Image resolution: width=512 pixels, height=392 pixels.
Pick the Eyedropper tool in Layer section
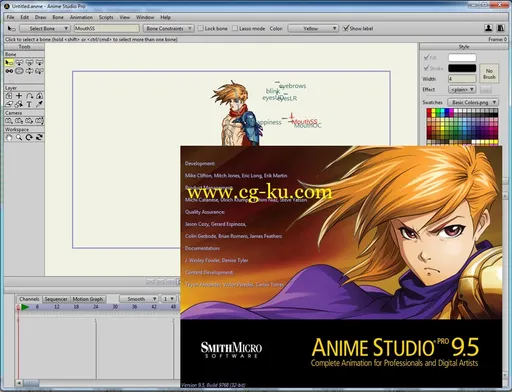[x=39, y=104]
